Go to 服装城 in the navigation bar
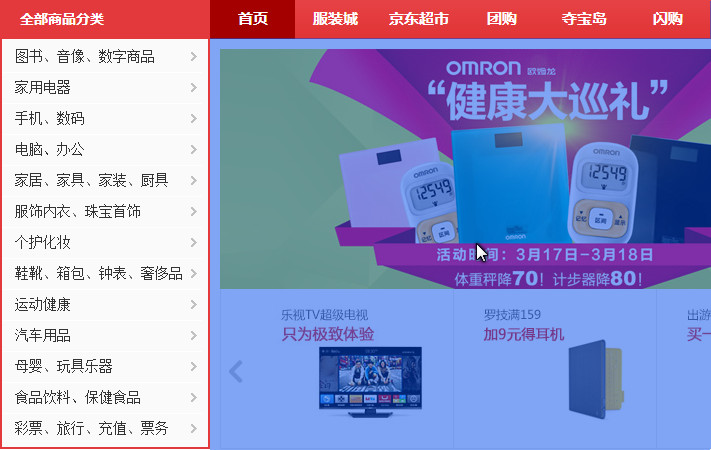The width and height of the screenshot is (711, 450). pyautogui.click(x=335, y=19)
